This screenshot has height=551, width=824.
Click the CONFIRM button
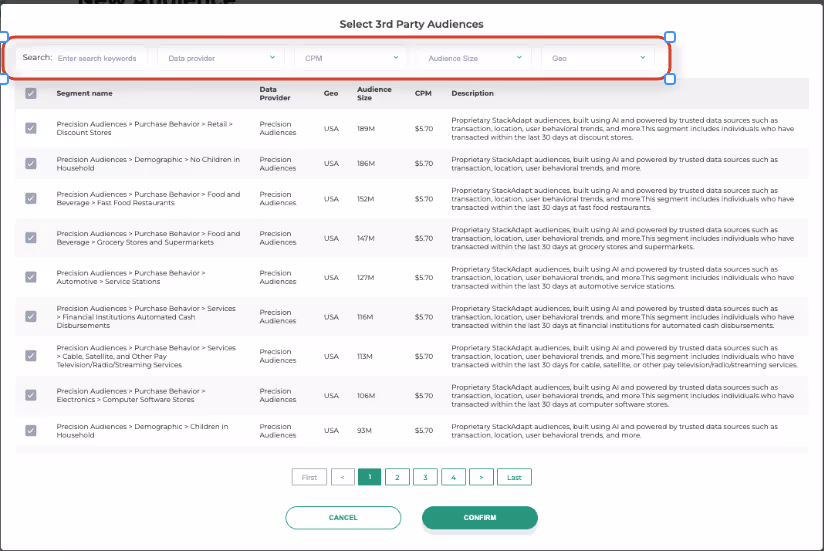tap(480, 517)
